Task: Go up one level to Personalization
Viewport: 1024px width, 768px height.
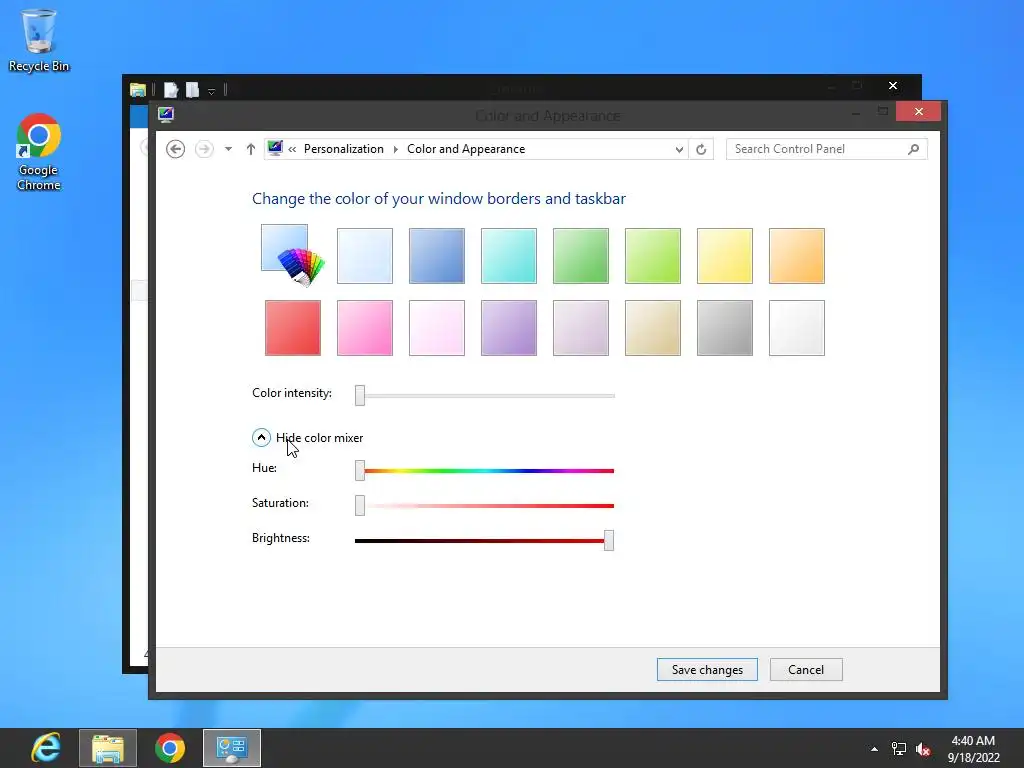Action: coord(251,149)
